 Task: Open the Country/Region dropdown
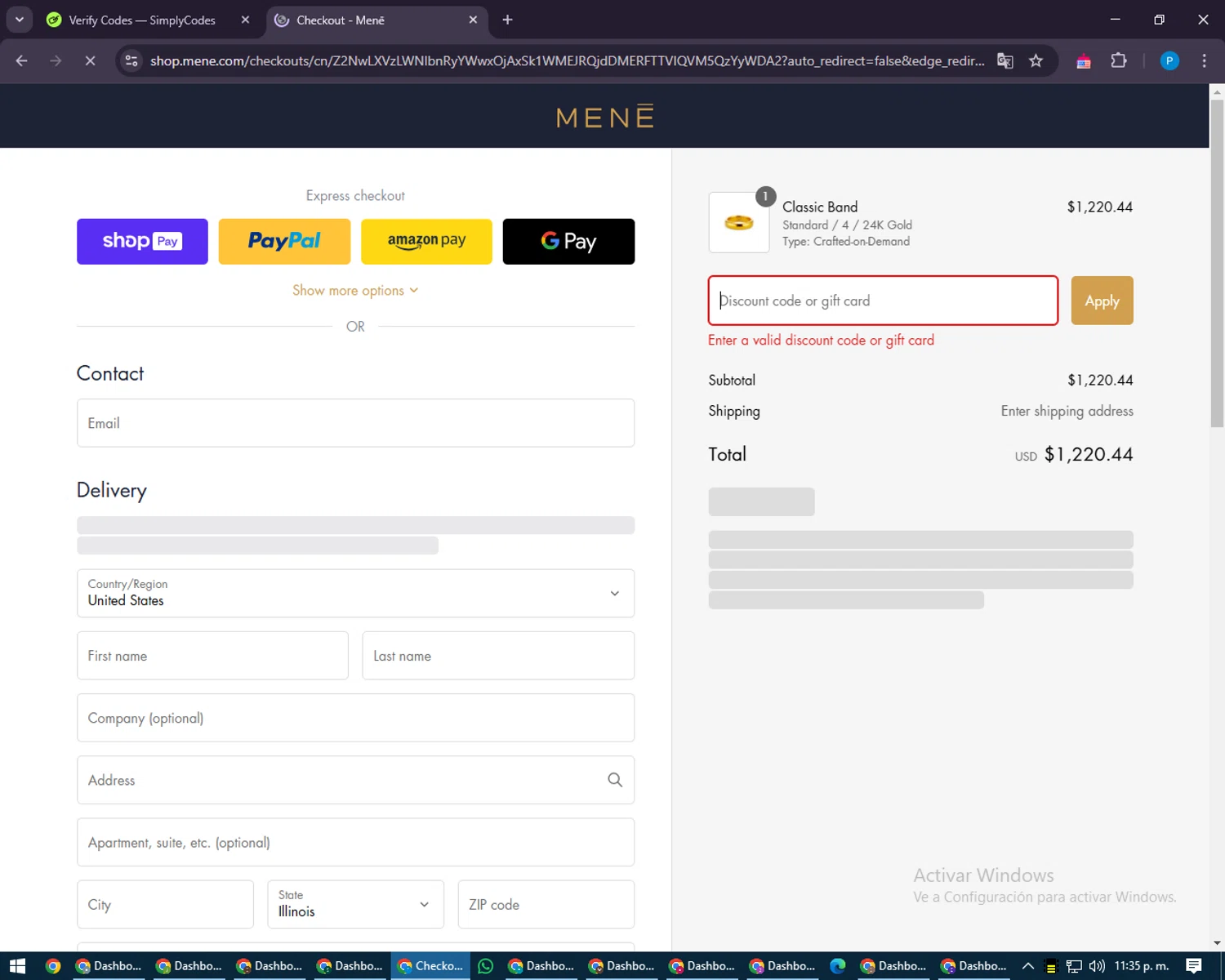click(x=355, y=593)
